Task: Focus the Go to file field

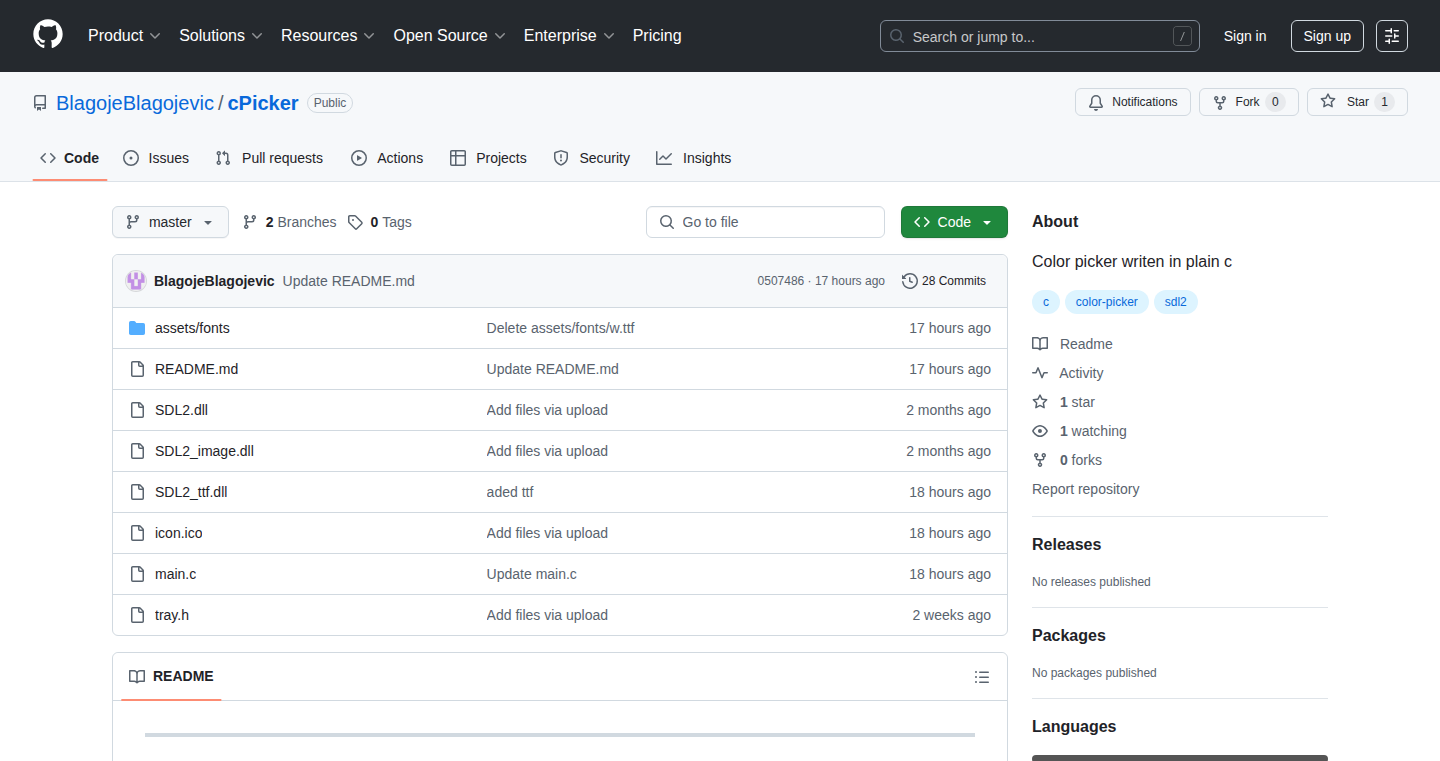Action: point(765,222)
